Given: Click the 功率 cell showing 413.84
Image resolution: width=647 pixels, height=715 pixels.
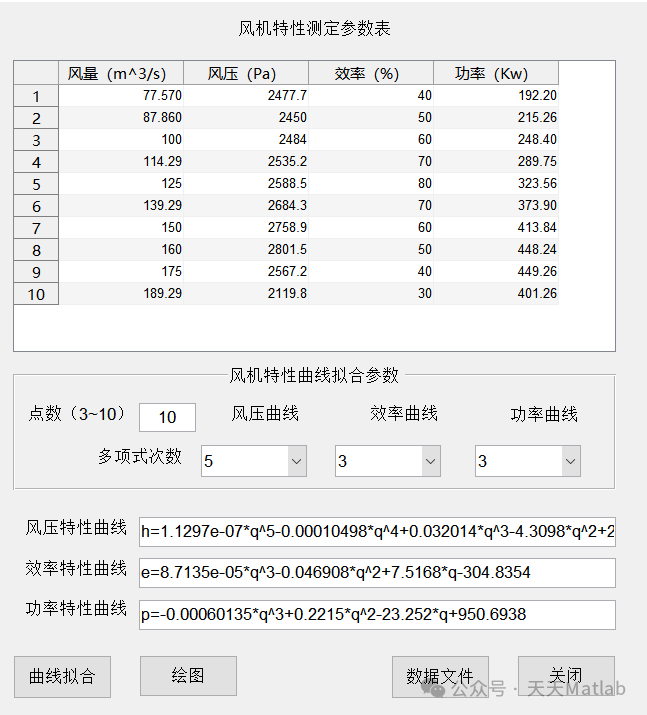Looking at the screenshot, I should [496, 228].
